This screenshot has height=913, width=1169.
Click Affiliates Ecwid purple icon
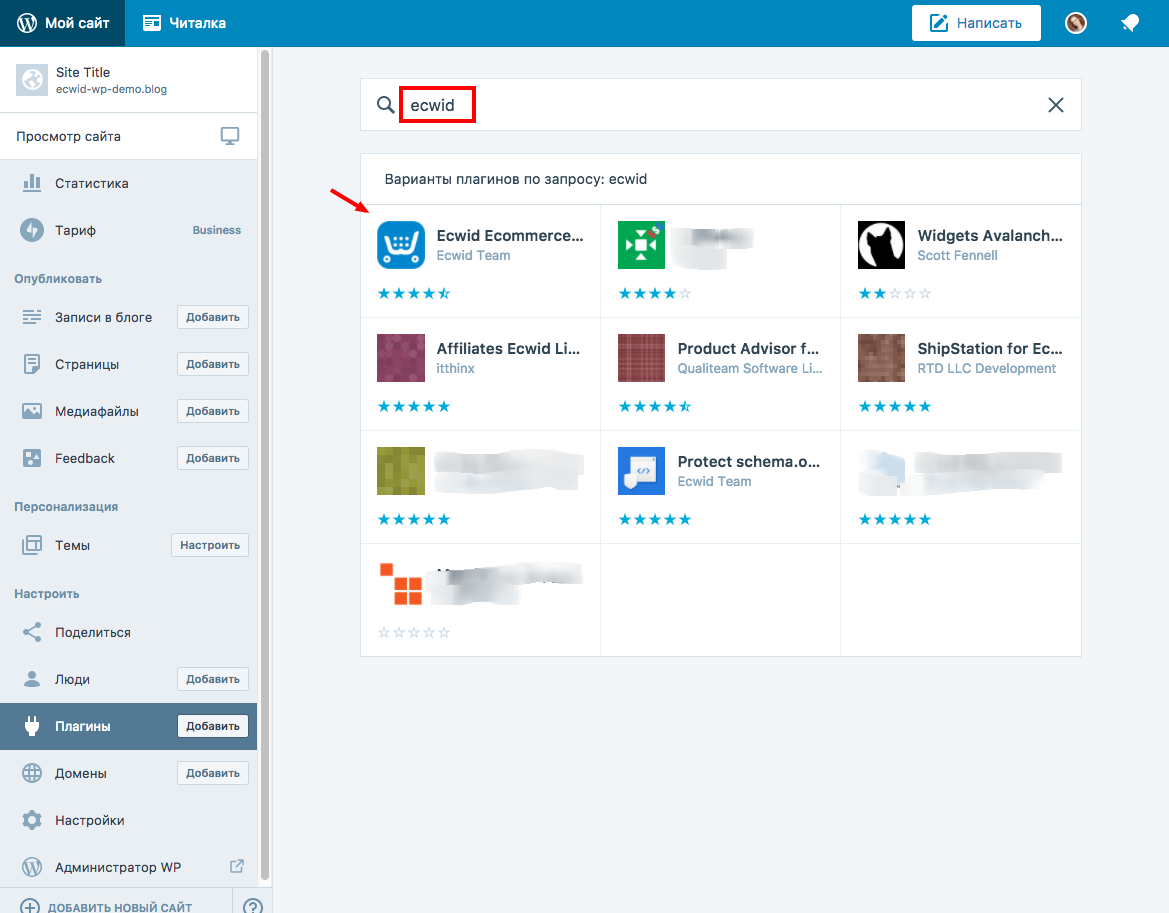point(401,358)
